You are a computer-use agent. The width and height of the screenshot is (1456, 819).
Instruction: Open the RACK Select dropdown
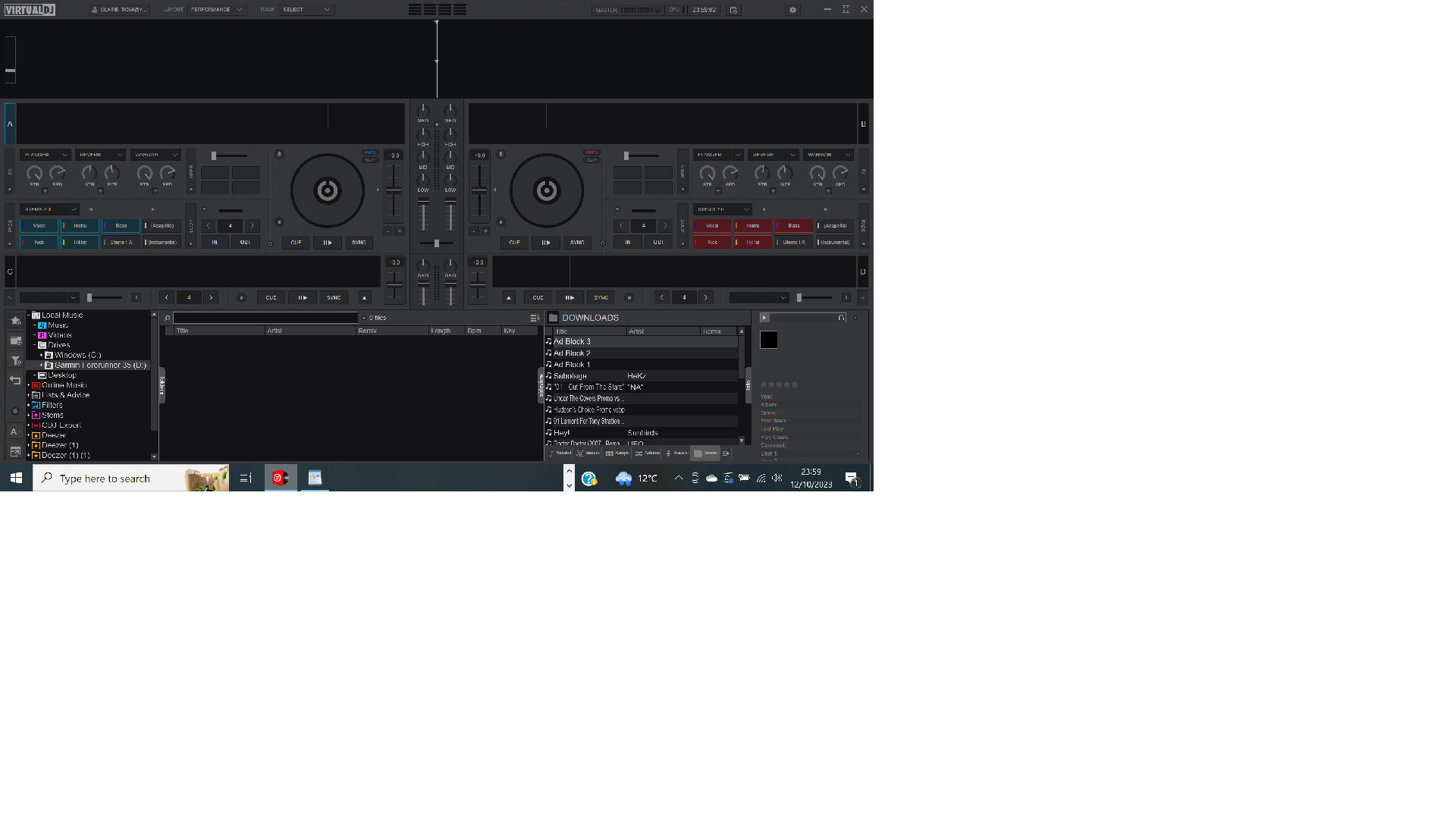pyautogui.click(x=306, y=10)
